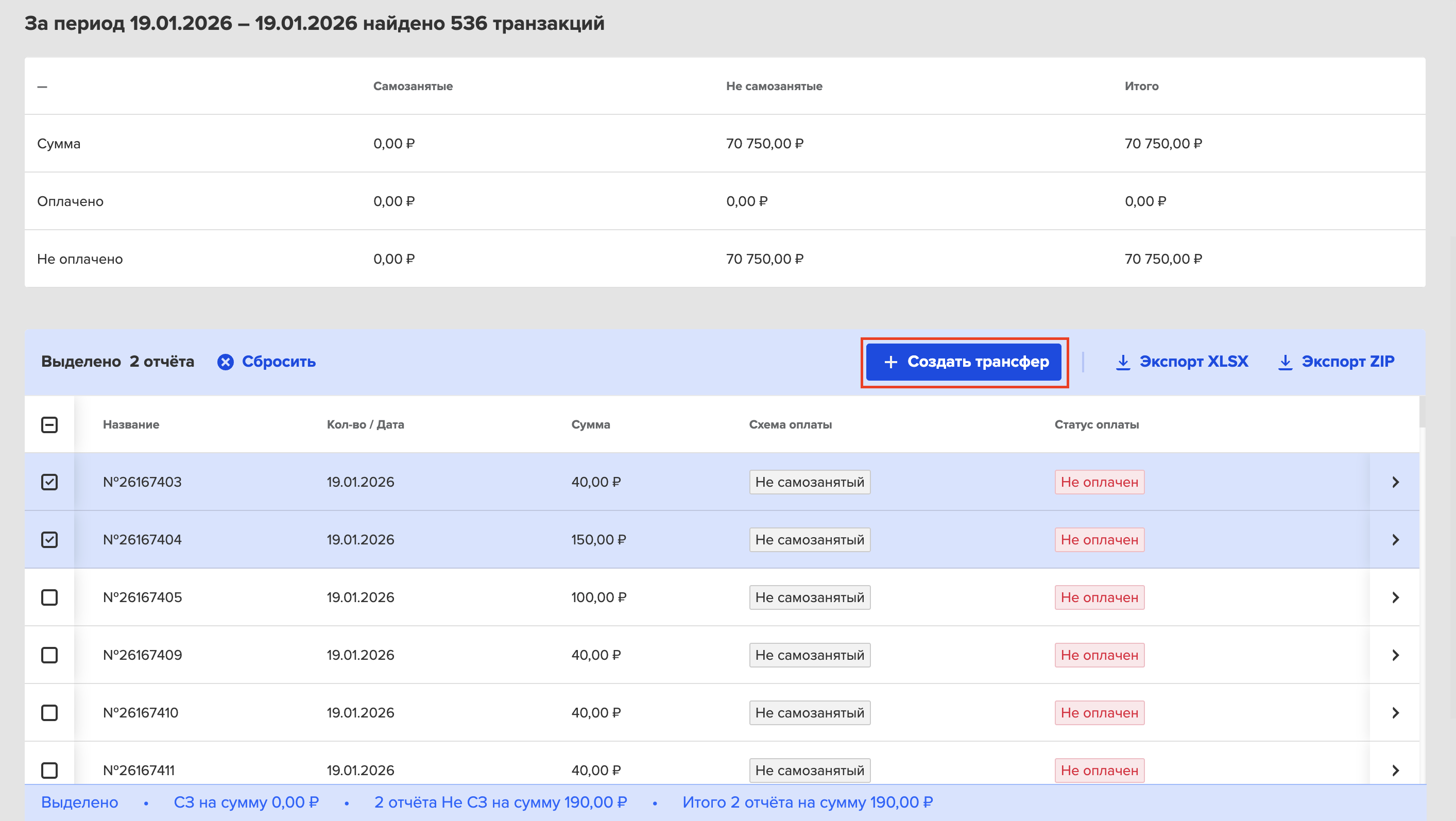Click the plus icon in Создать трансфер
The height and width of the screenshot is (821, 1456).
tap(891, 362)
